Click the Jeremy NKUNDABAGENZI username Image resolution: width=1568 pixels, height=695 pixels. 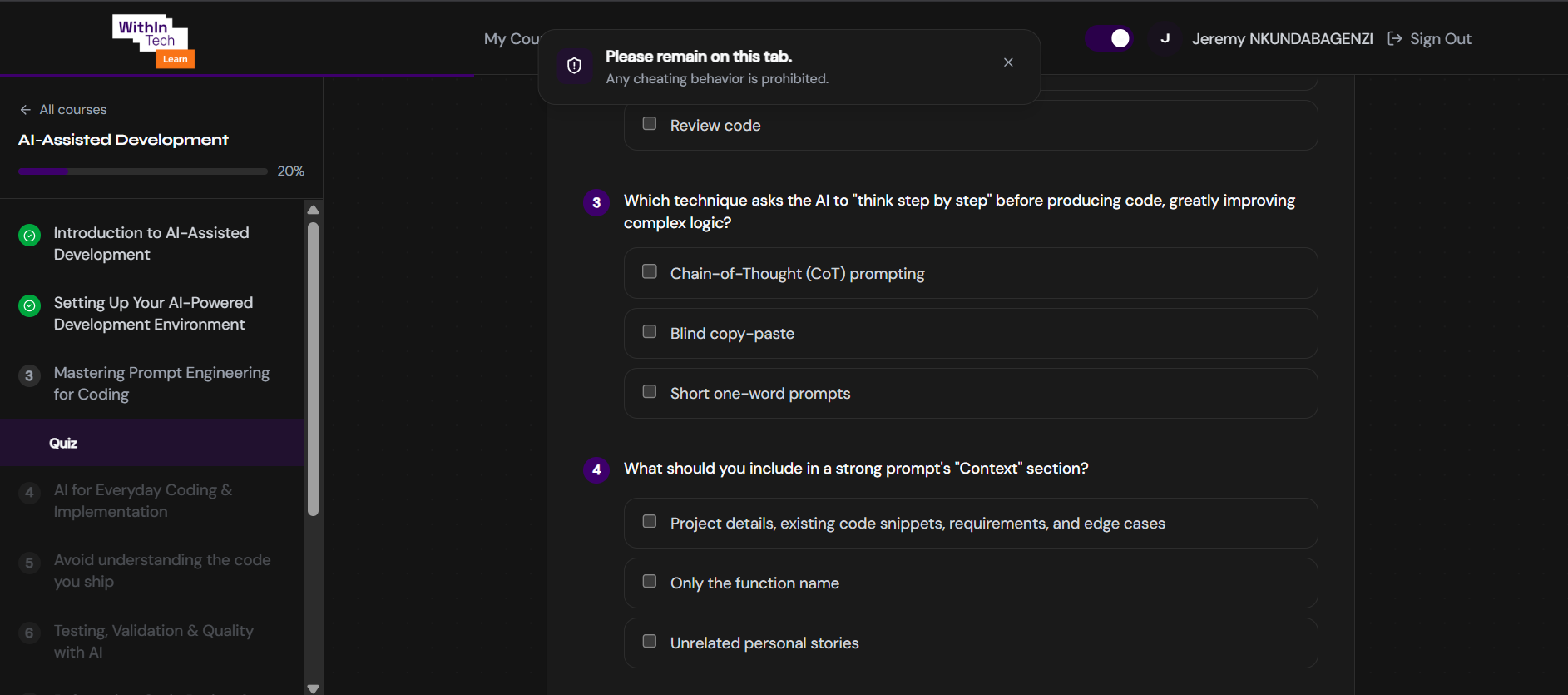[1282, 38]
